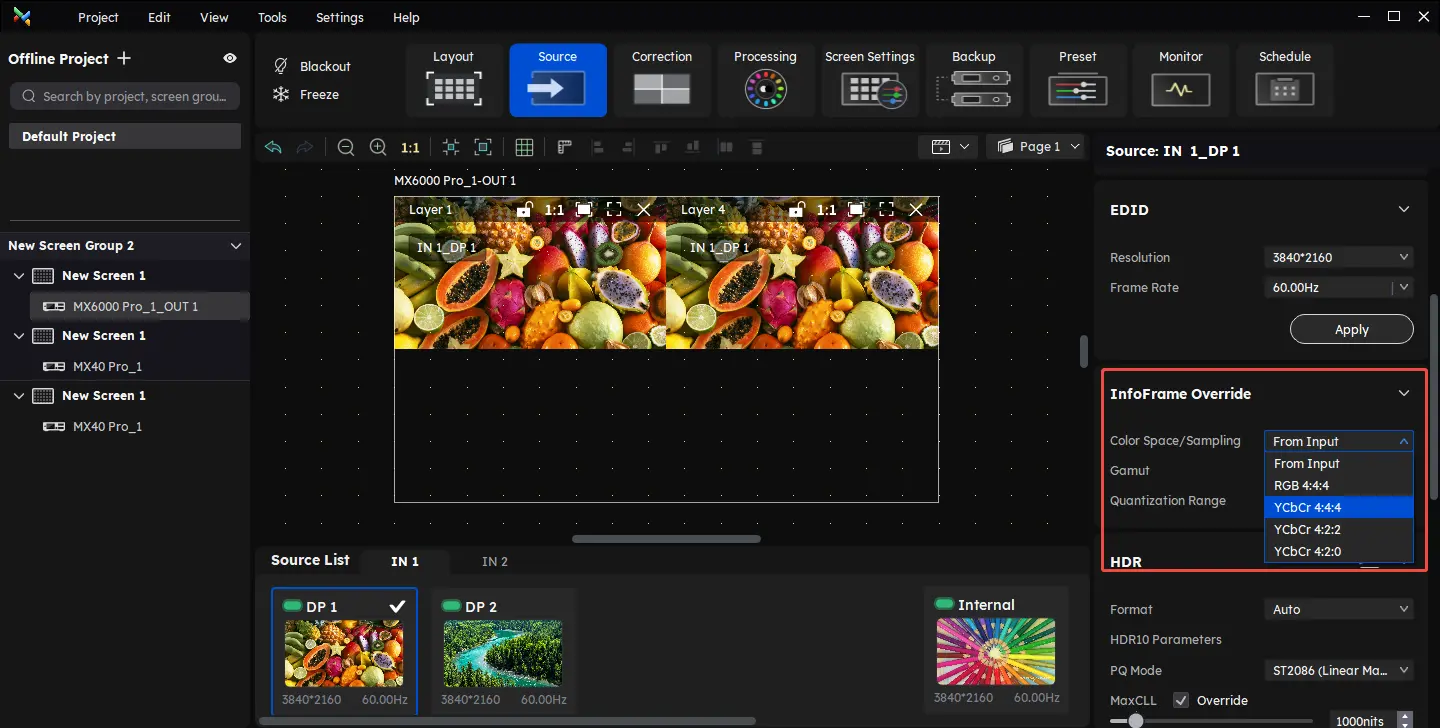The width and height of the screenshot is (1440, 728).
Task: Close Layer 1
Action: pos(644,209)
